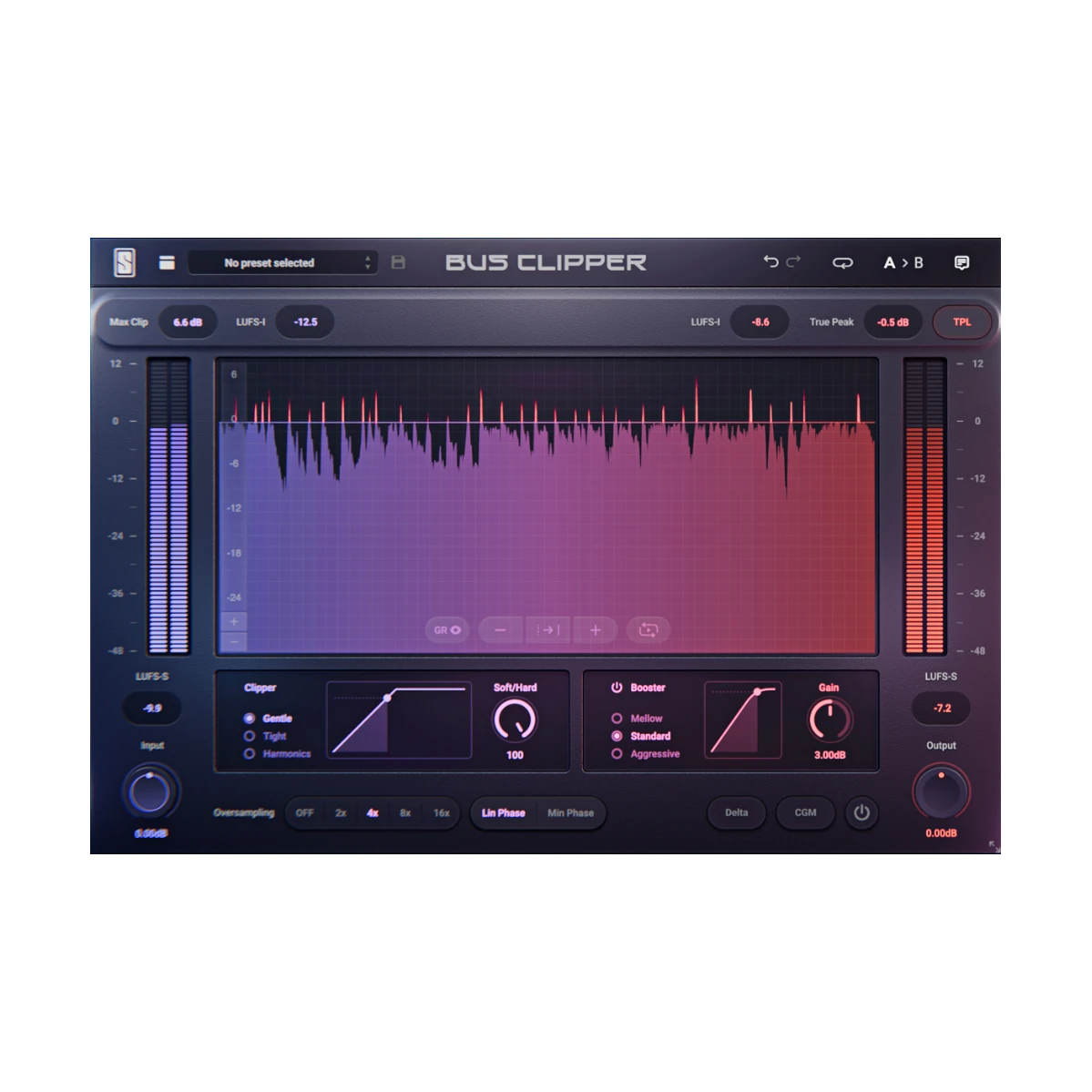Screen dimensions: 1092x1092
Task: Click the waveform loop reset icon
Action: click(x=648, y=629)
